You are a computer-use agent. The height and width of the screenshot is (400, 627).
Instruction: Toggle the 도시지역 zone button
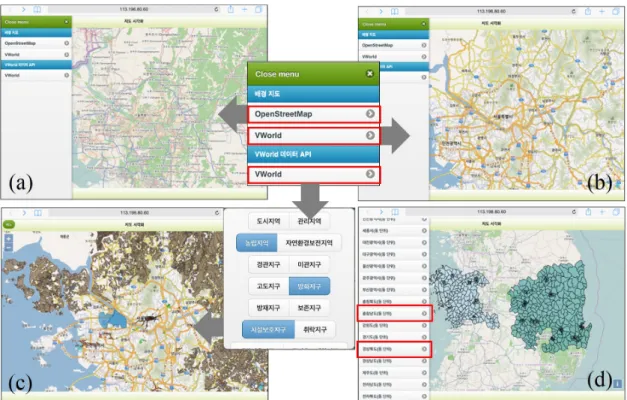point(268,221)
